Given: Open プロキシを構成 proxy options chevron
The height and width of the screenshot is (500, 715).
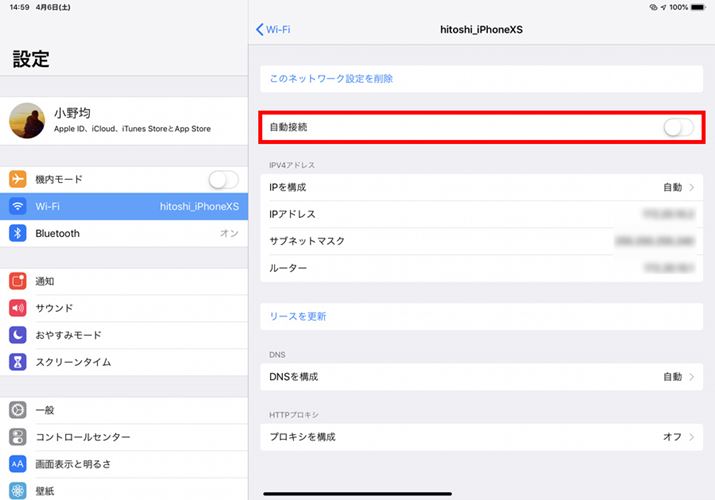Looking at the screenshot, I should 691,437.
